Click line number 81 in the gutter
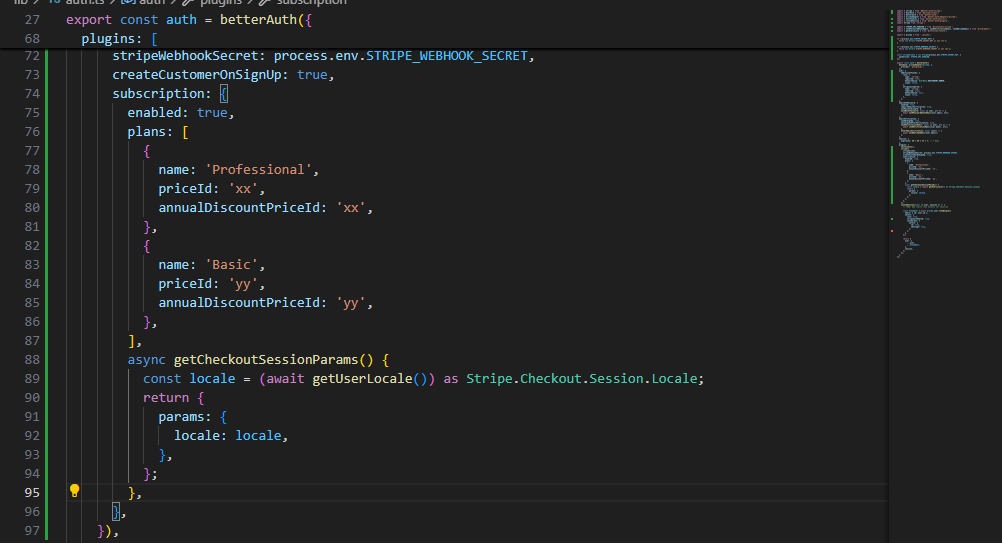The width and height of the screenshot is (1002, 543). (x=32, y=227)
